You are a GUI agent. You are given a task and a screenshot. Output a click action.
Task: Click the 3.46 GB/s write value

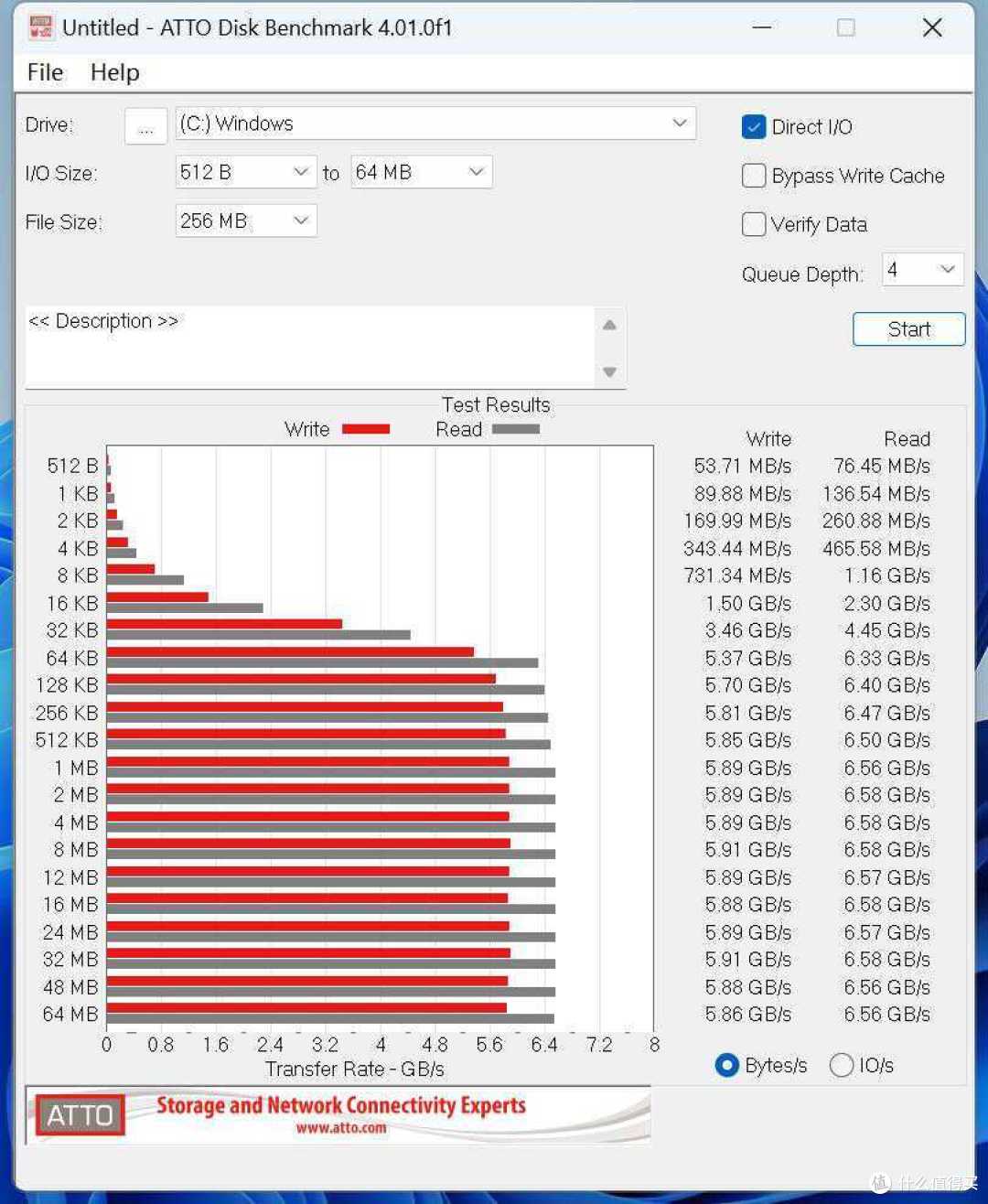click(748, 630)
